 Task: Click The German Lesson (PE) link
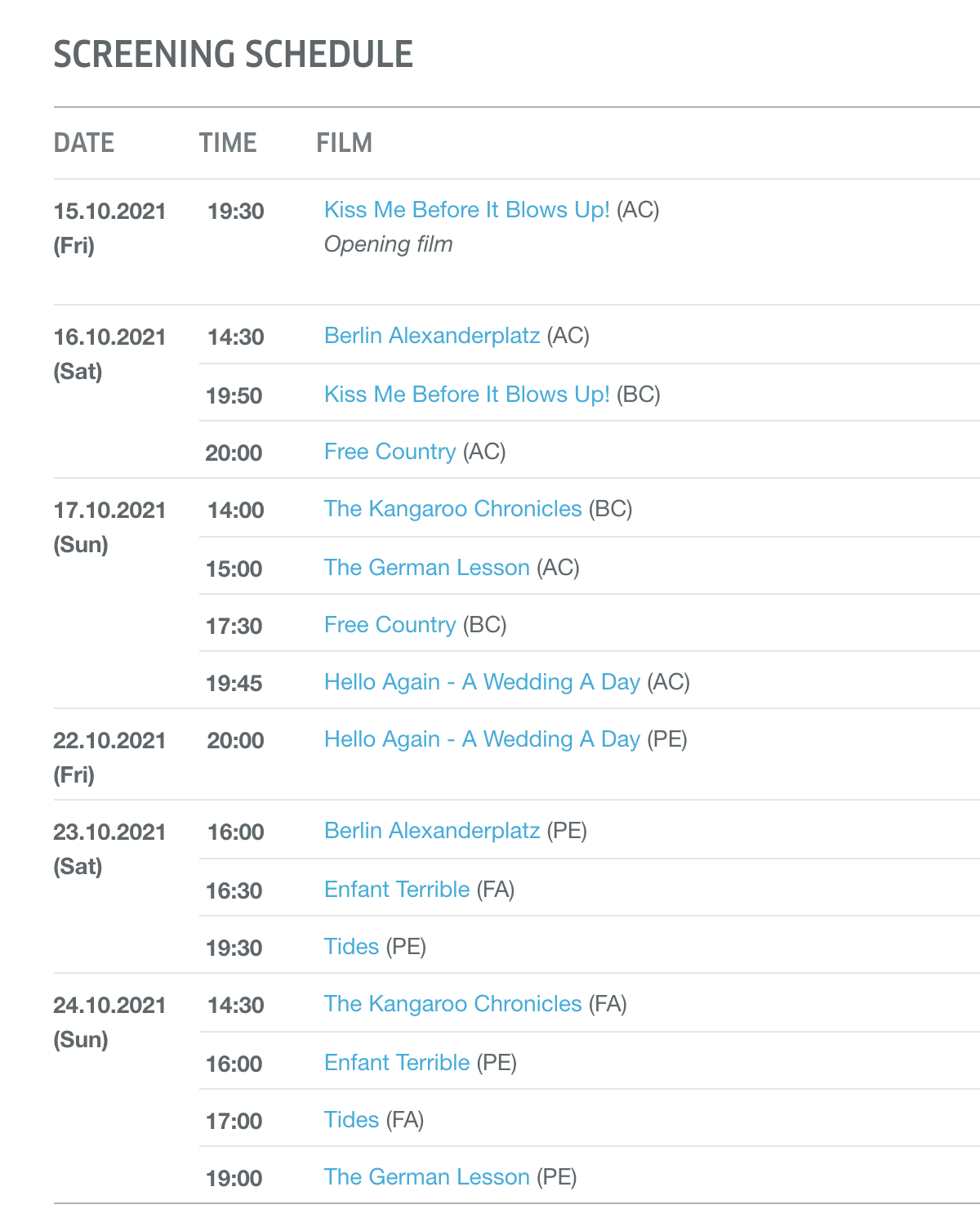(x=426, y=1177)
